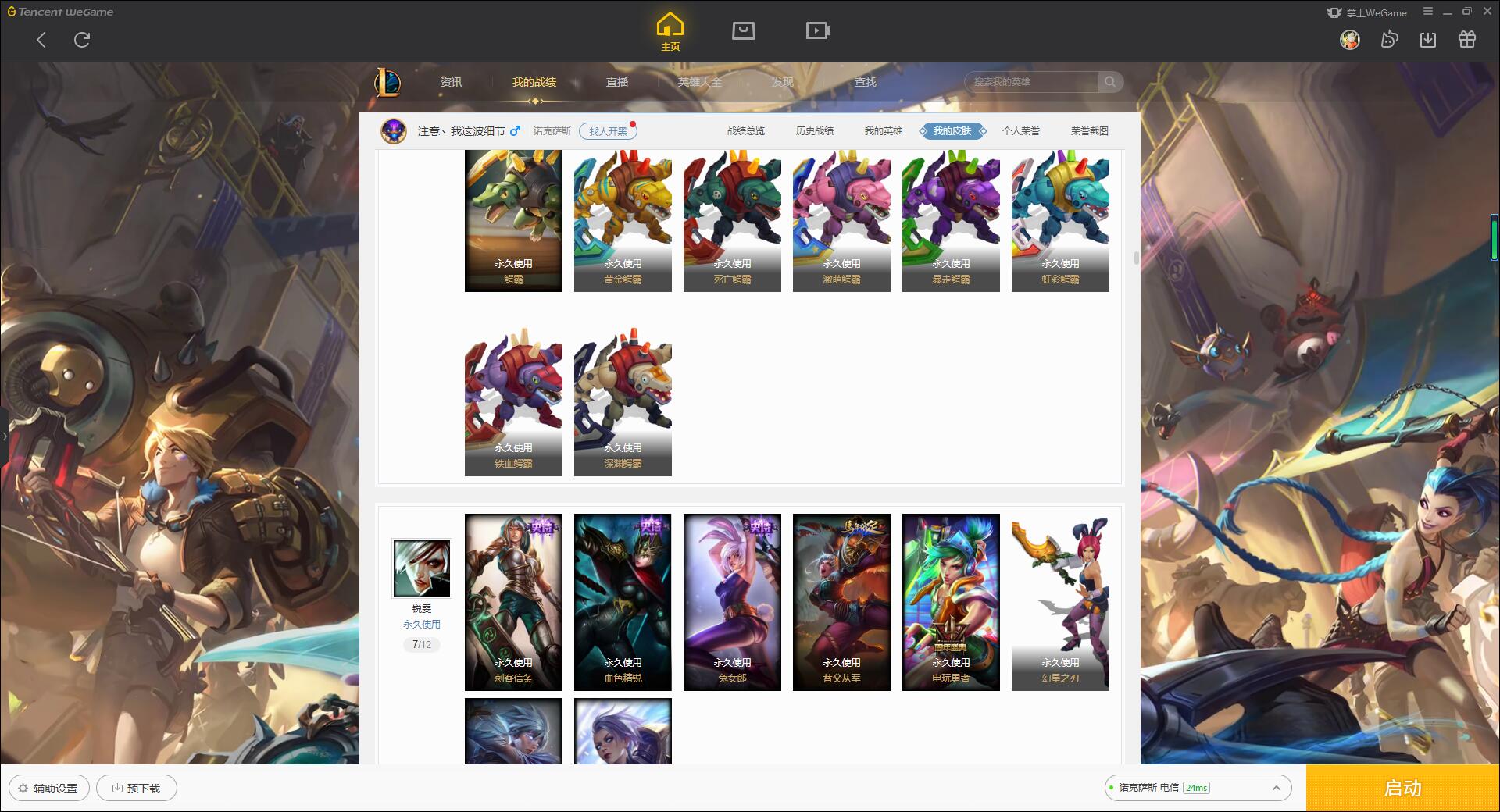Viewport: 1500px width, 812px height.
Task: Open the 荣誉截图 sub-tab
Action: [1090, 131]
